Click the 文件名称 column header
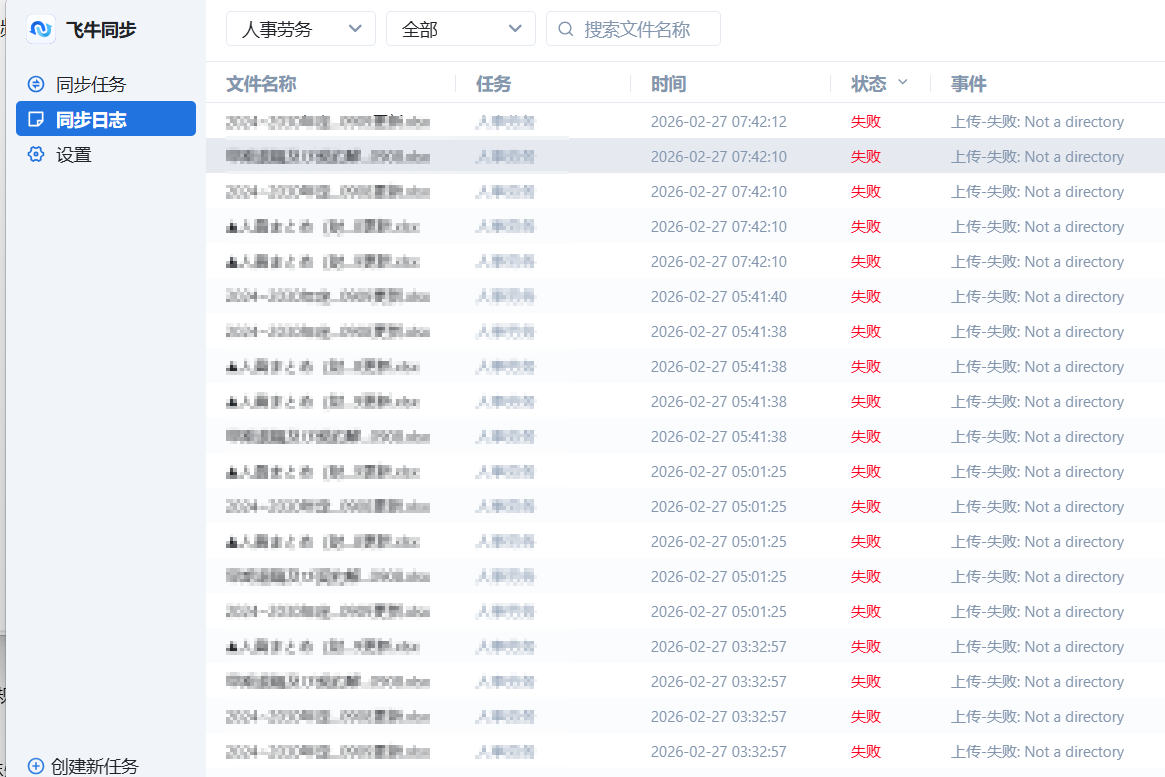The height and width of the screenshot is (777, 1165). (x=261, y=84)
